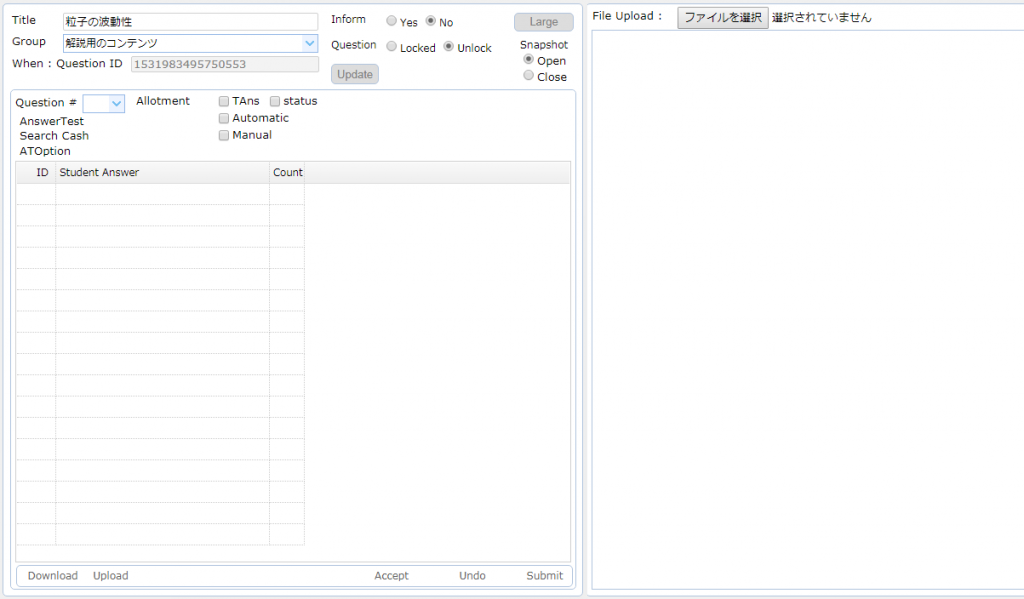Check the Automatic allotment option
This screenshot has width=1024, height=599.
click(x=224, y=118)
